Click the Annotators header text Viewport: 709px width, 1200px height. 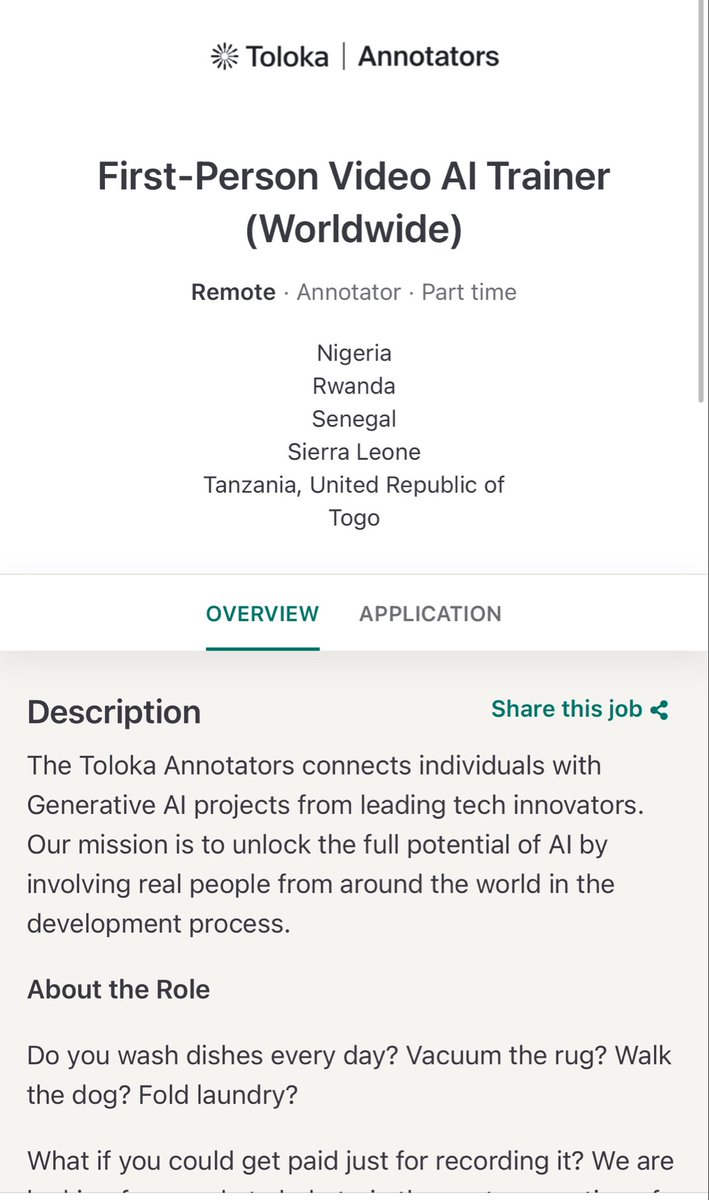428,56
